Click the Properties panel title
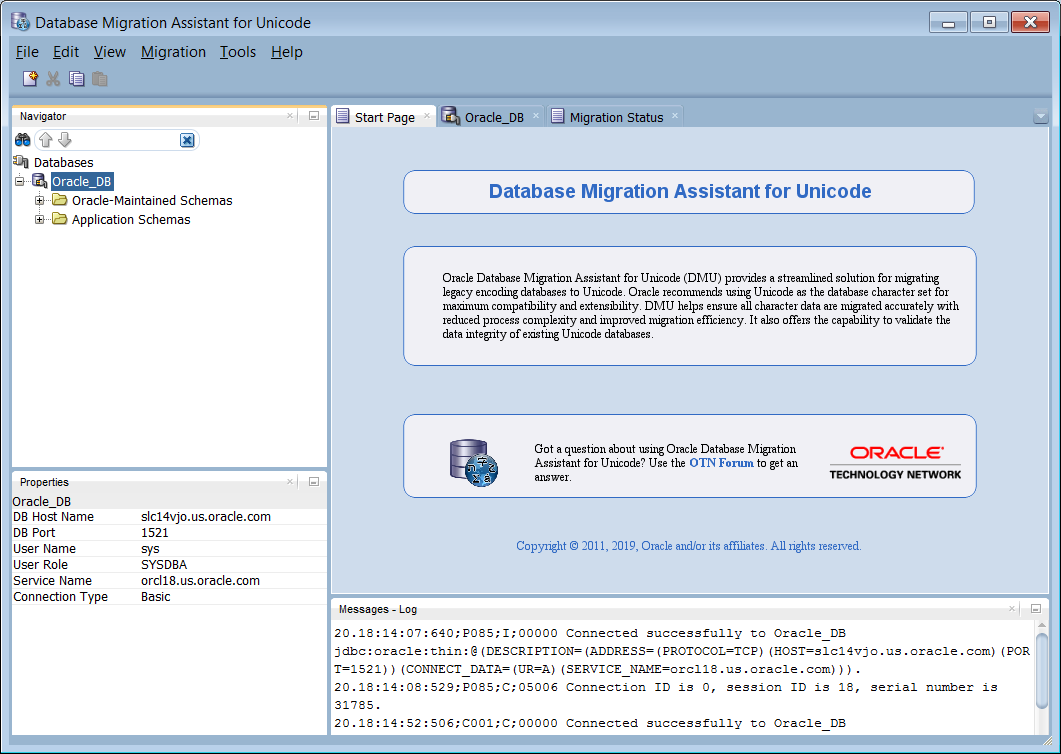 (44, 483)
